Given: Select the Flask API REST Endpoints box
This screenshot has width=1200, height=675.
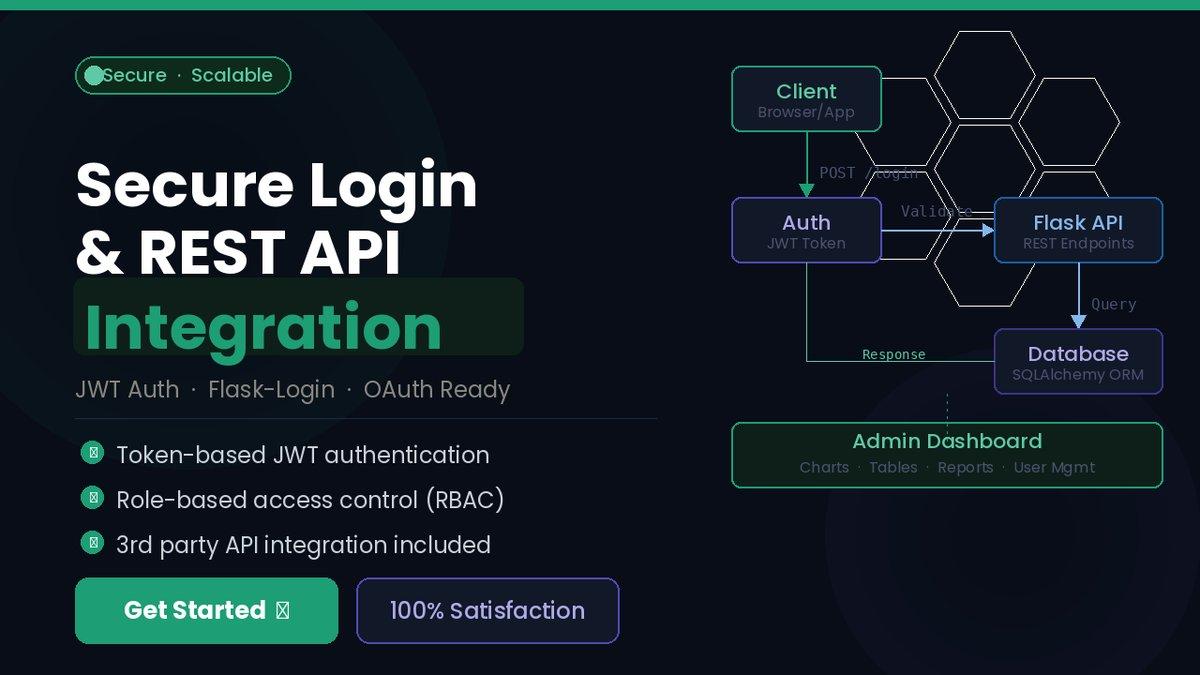Looking at the screenshot, I should [1078, 231].
